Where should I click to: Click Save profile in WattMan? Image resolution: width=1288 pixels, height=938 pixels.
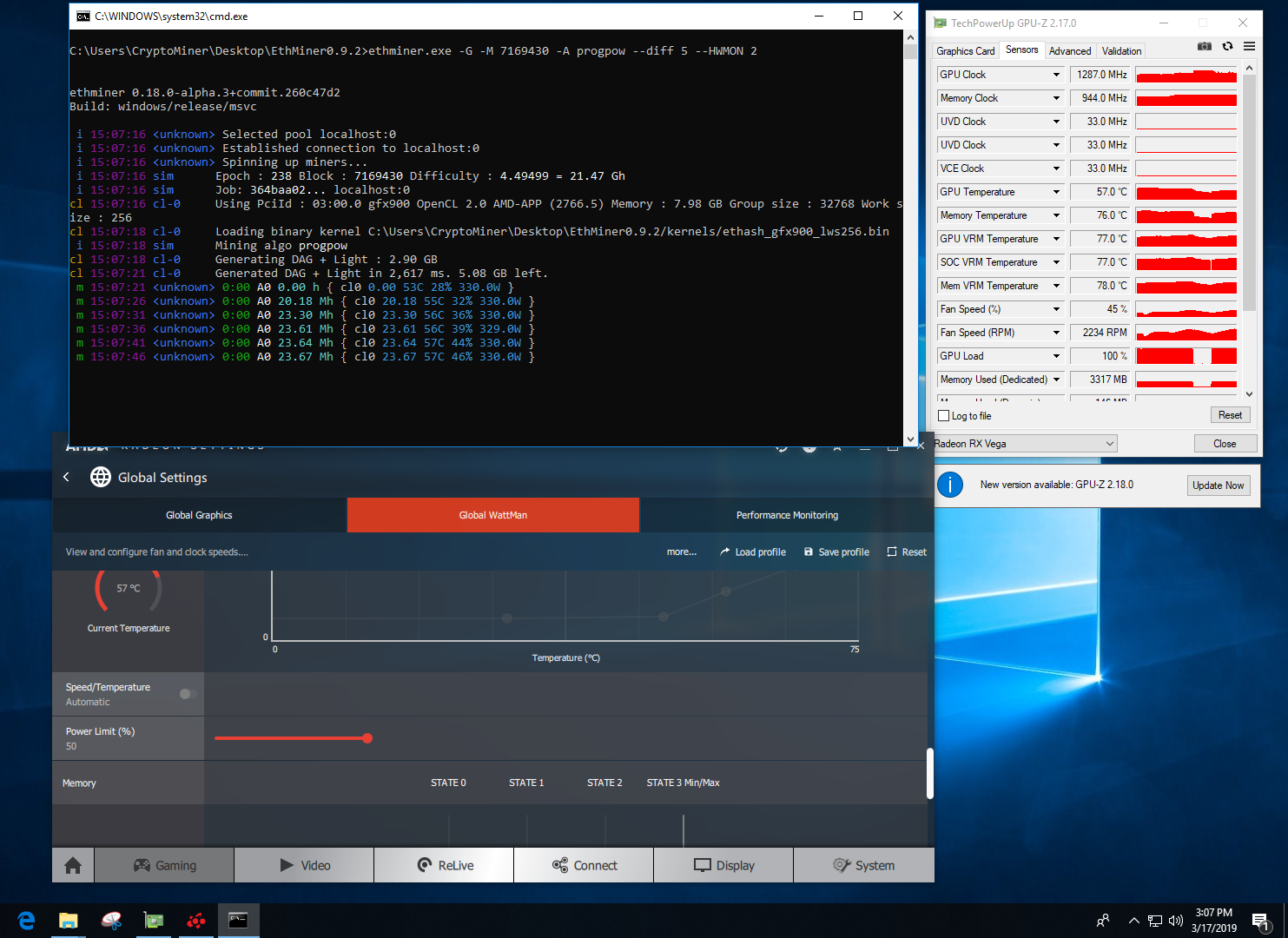coord(836,552)
